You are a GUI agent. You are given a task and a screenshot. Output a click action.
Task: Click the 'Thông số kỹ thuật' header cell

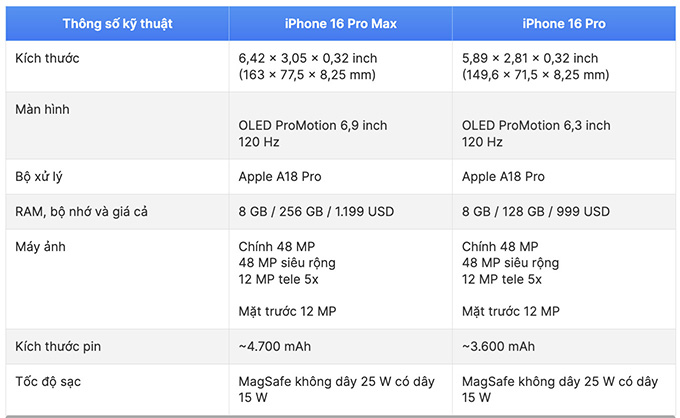click(x=116, y=23)
